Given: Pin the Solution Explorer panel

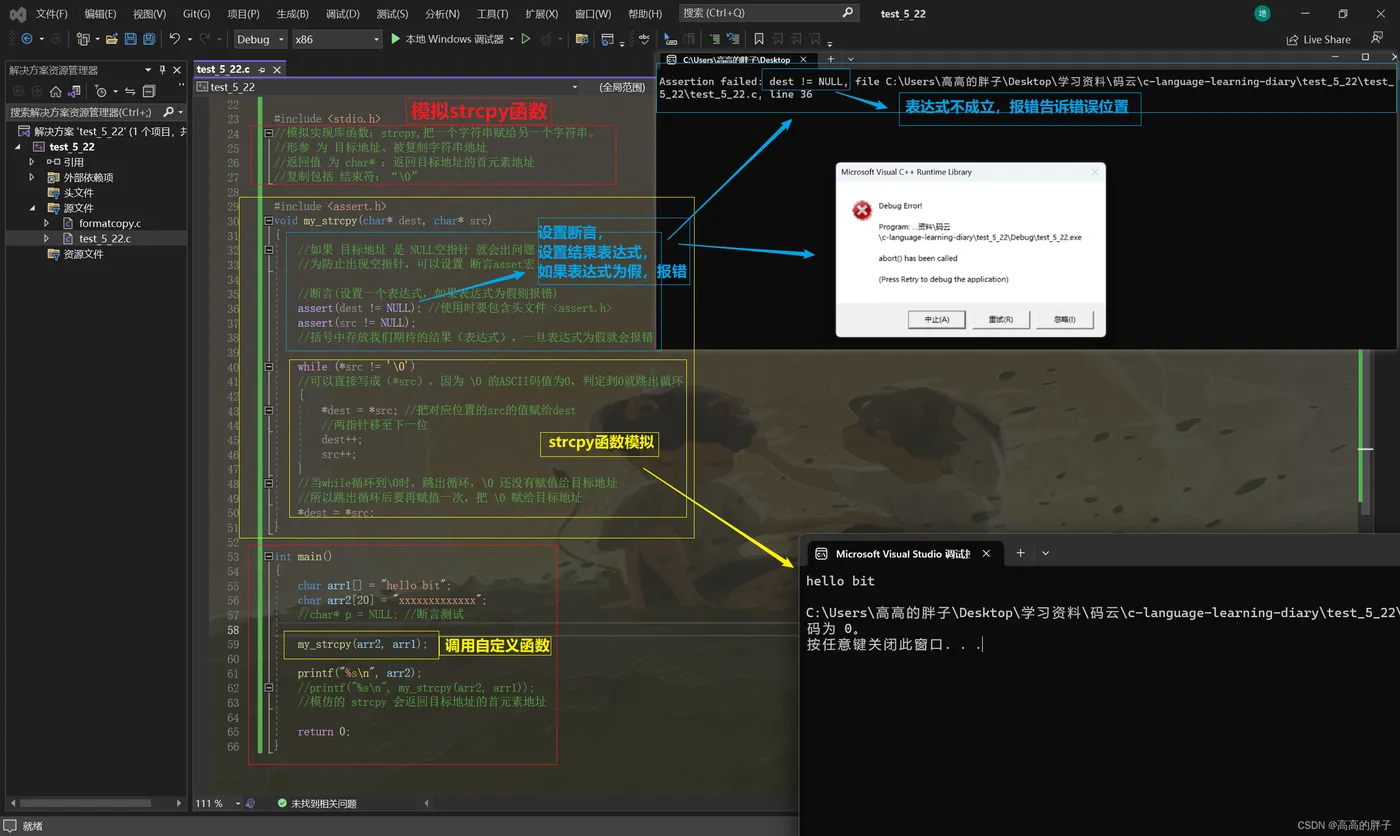Looking at the screenshot, I should 163,70.
